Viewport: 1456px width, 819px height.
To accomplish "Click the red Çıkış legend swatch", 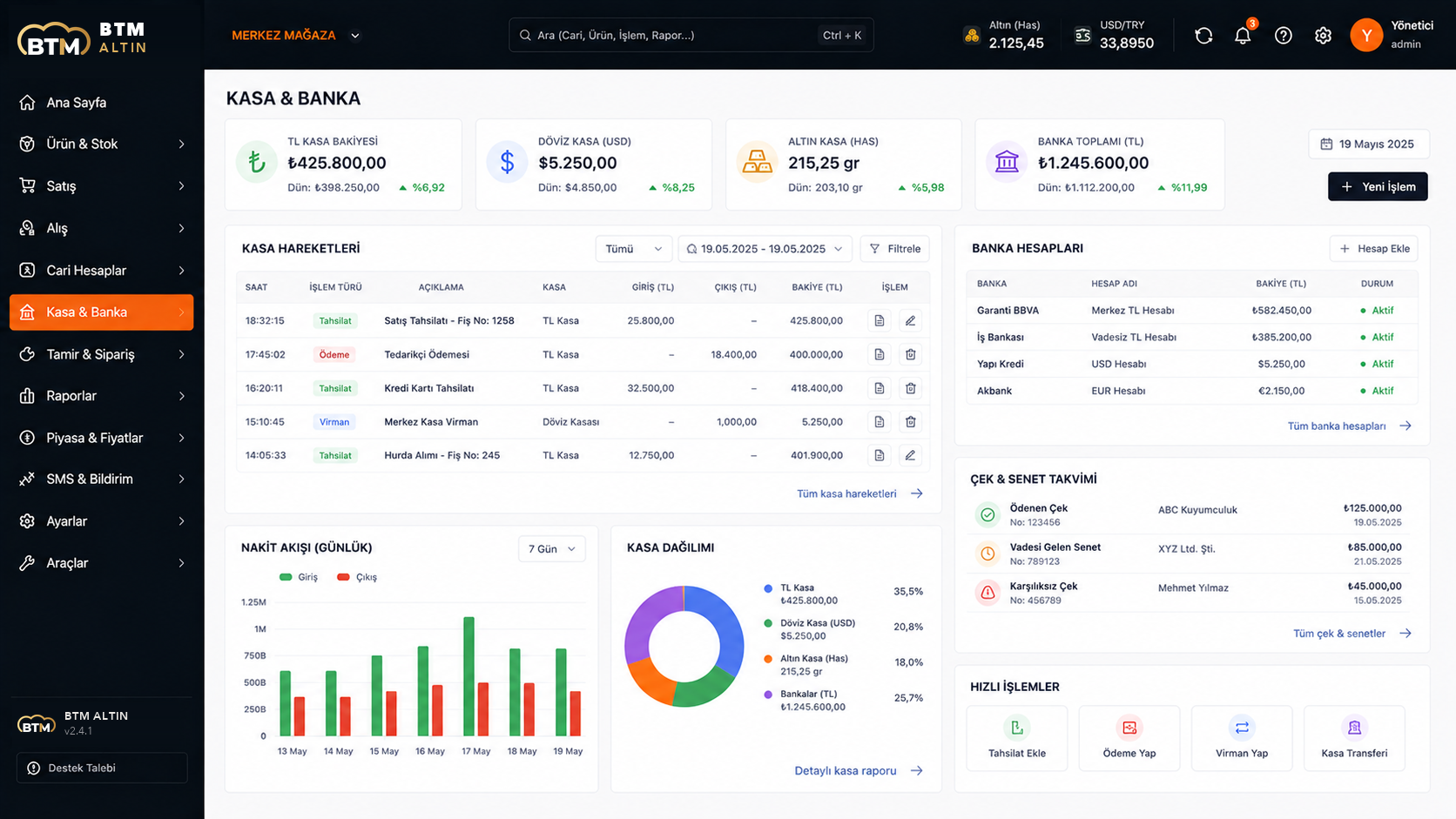I will (343, 578).
